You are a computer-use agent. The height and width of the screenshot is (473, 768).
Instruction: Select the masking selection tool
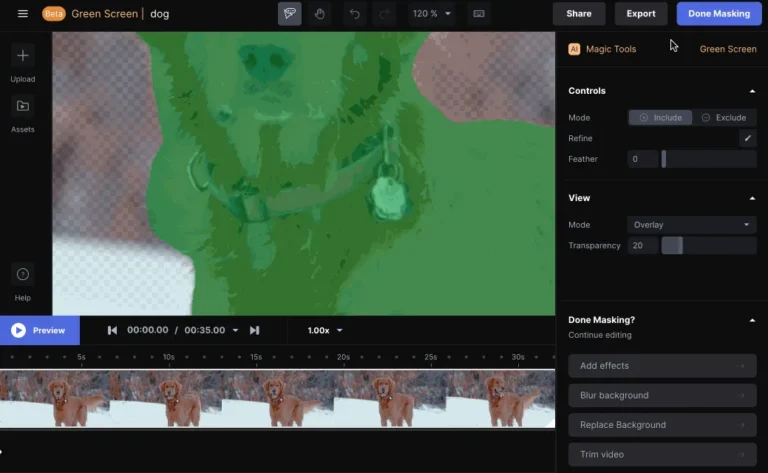point(289,14)
